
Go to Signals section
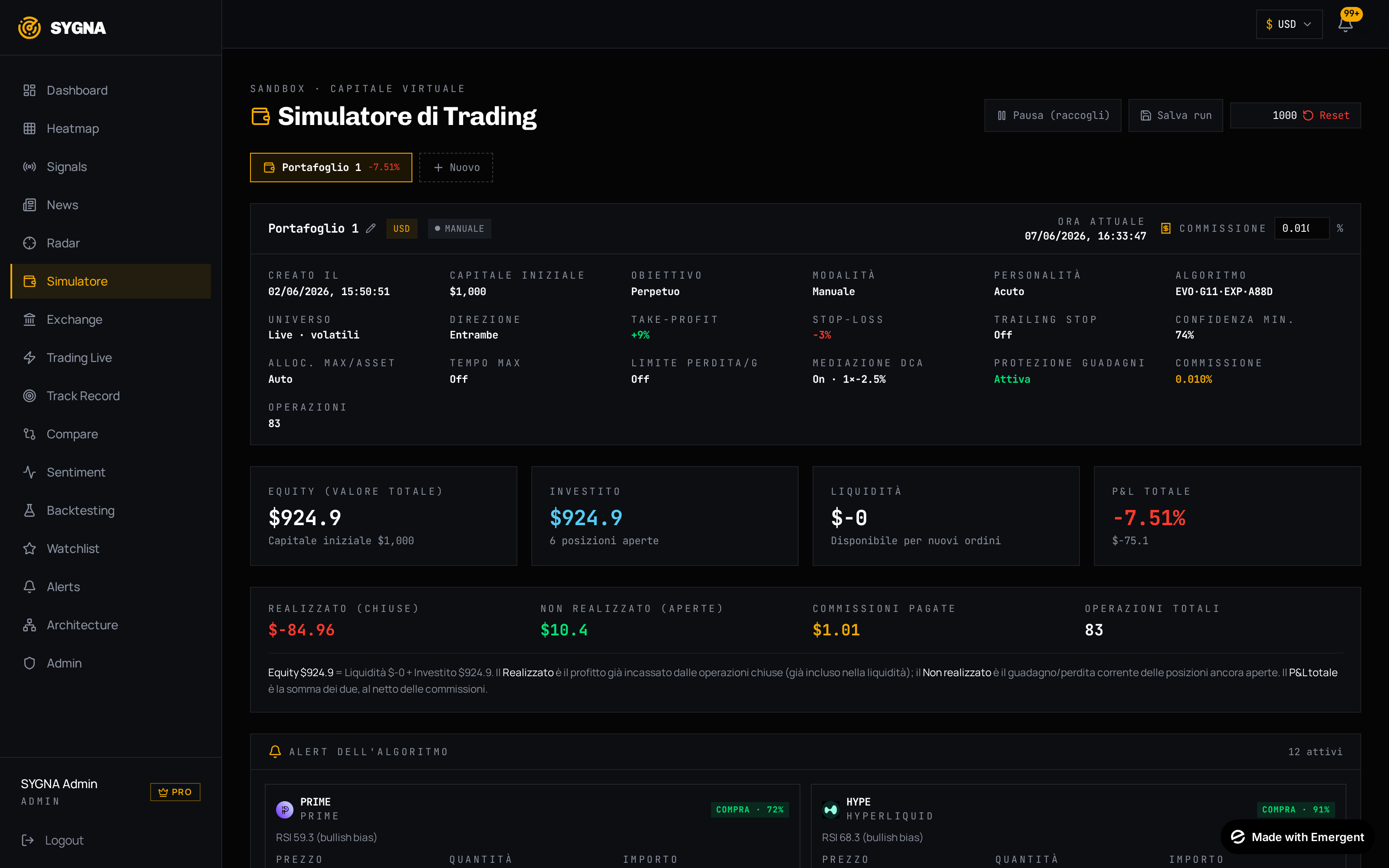click(x=111, y=167)
